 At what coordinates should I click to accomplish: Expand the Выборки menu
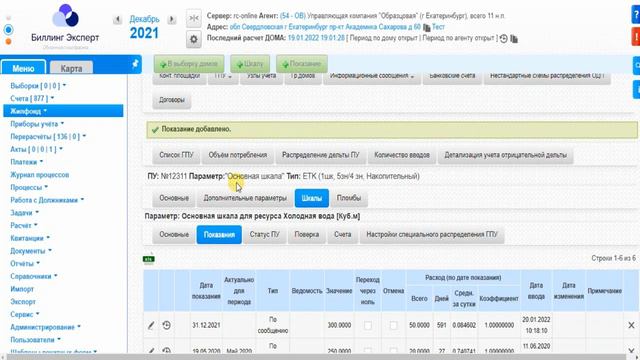pyautogui.click(x=38, y=86)
